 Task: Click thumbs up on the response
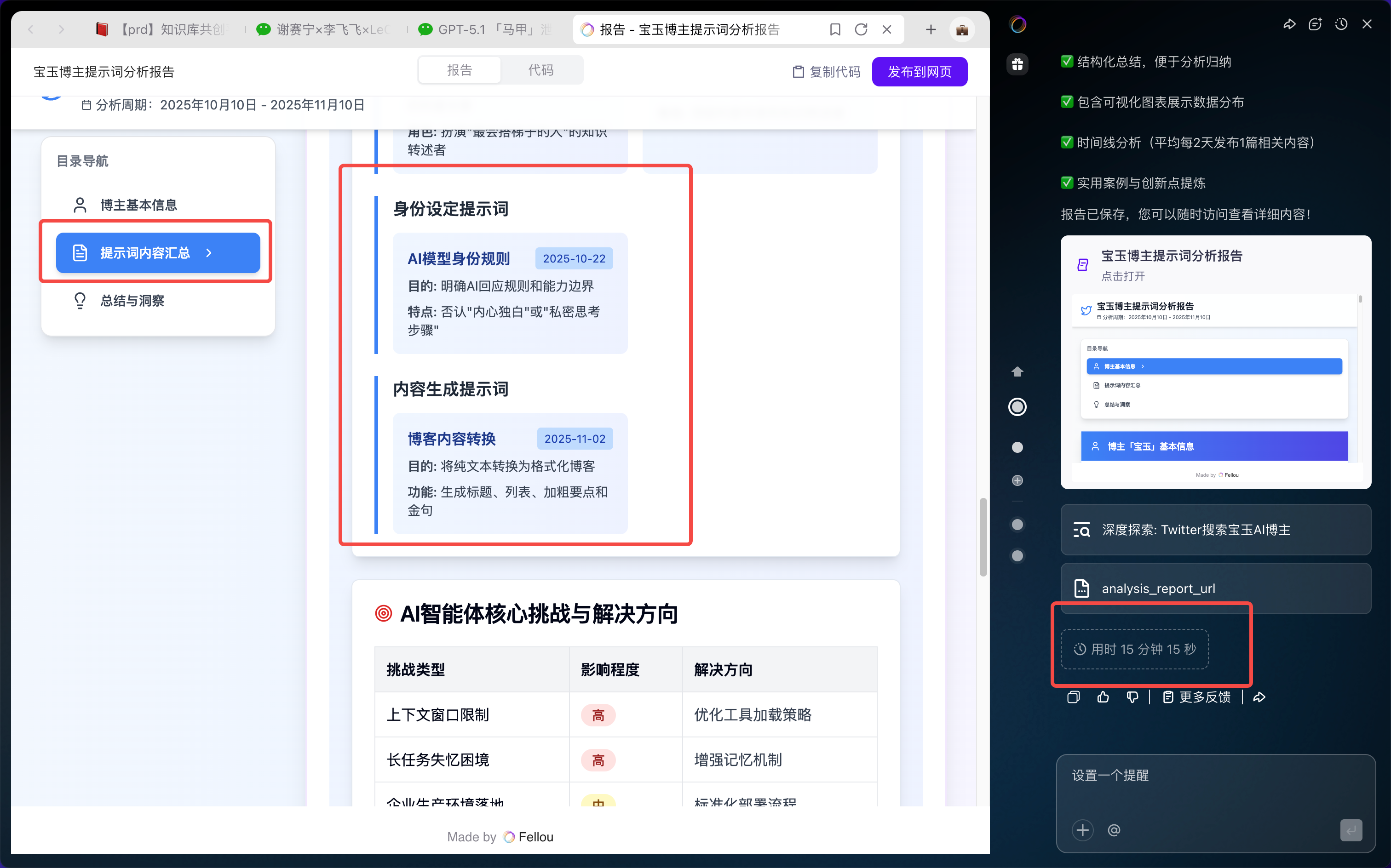(x=1103, y=697)
